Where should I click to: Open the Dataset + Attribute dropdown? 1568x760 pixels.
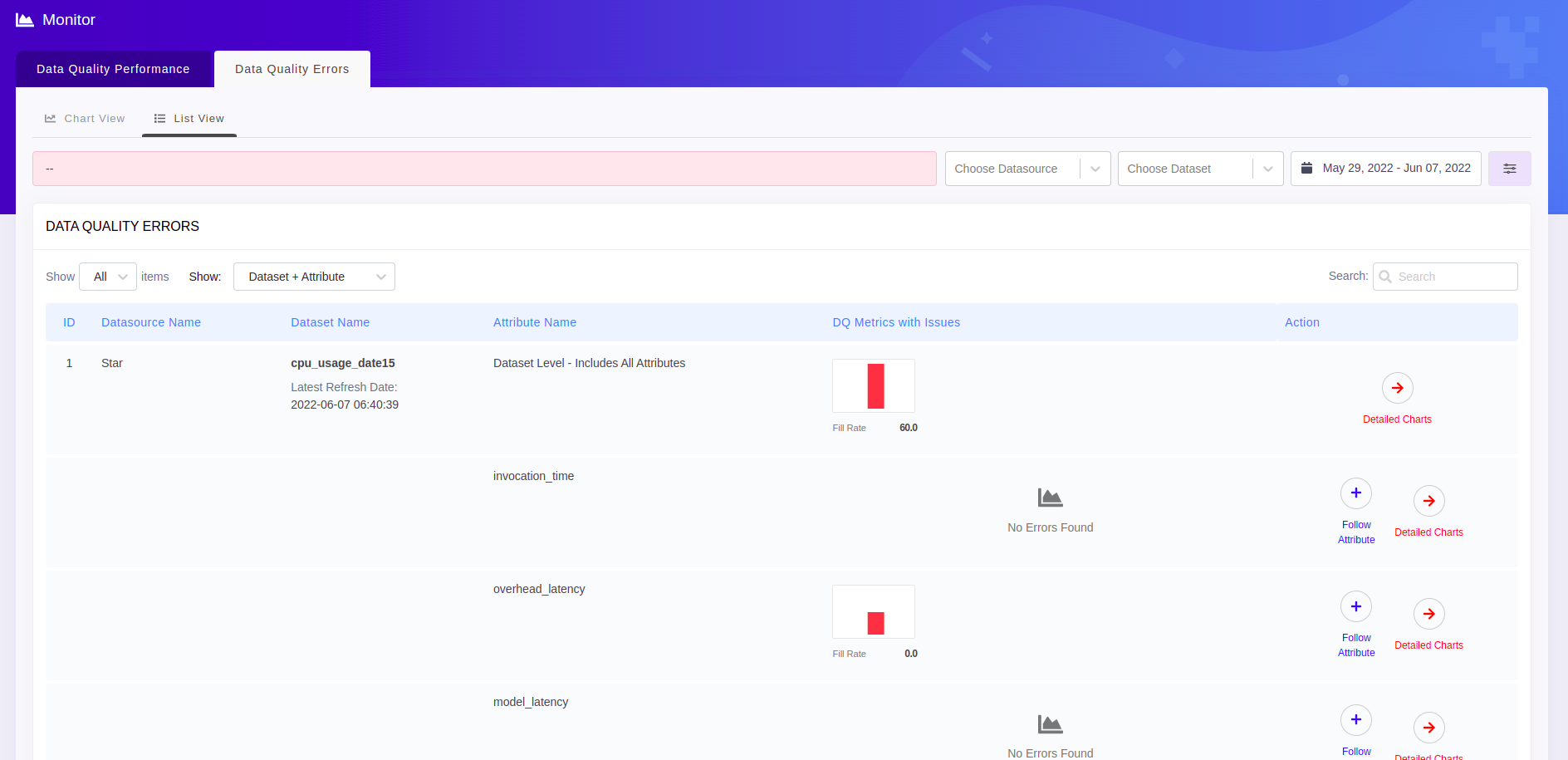(314, 277)
